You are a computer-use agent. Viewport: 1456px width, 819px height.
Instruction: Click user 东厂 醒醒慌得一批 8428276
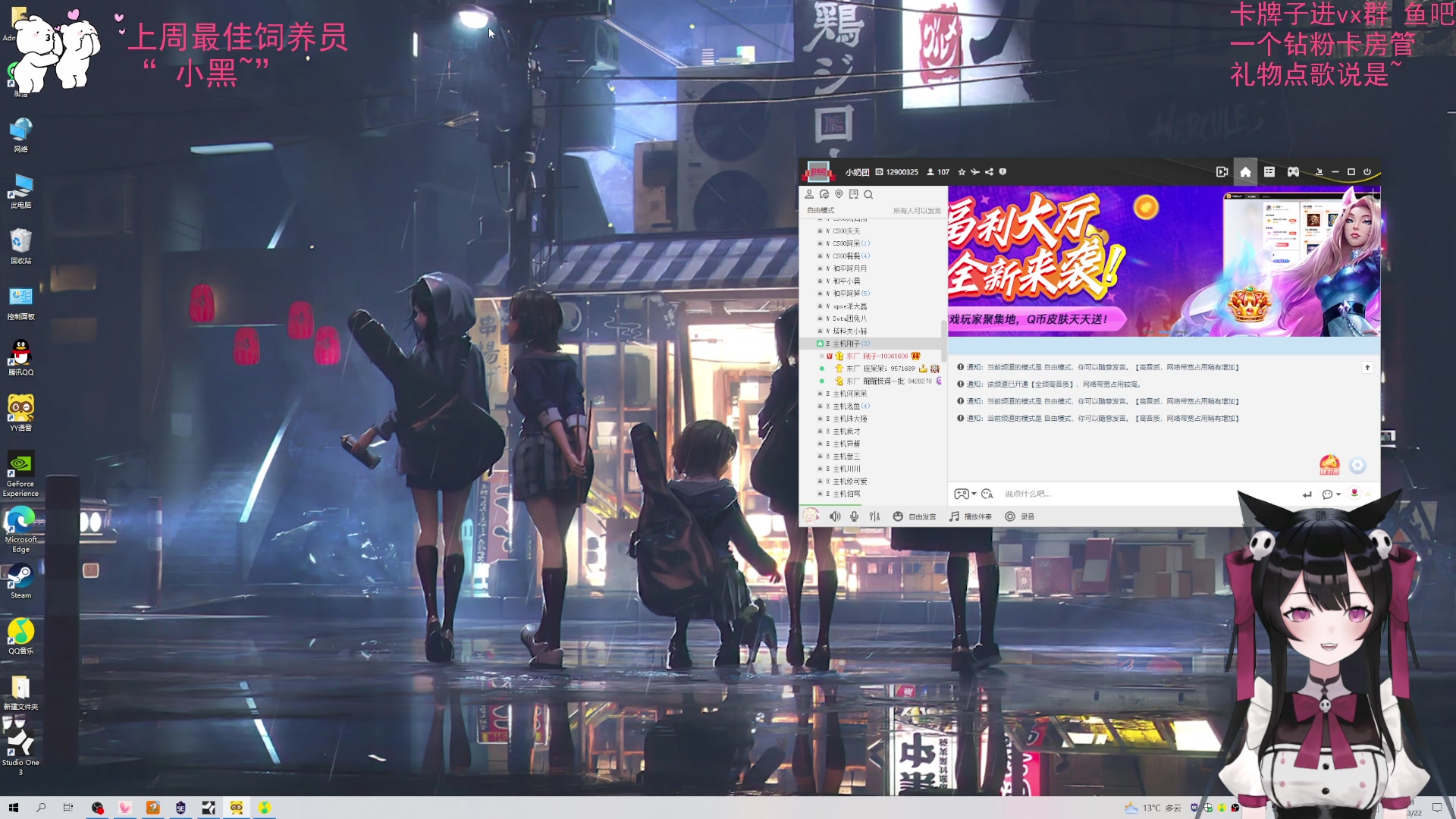889,381
